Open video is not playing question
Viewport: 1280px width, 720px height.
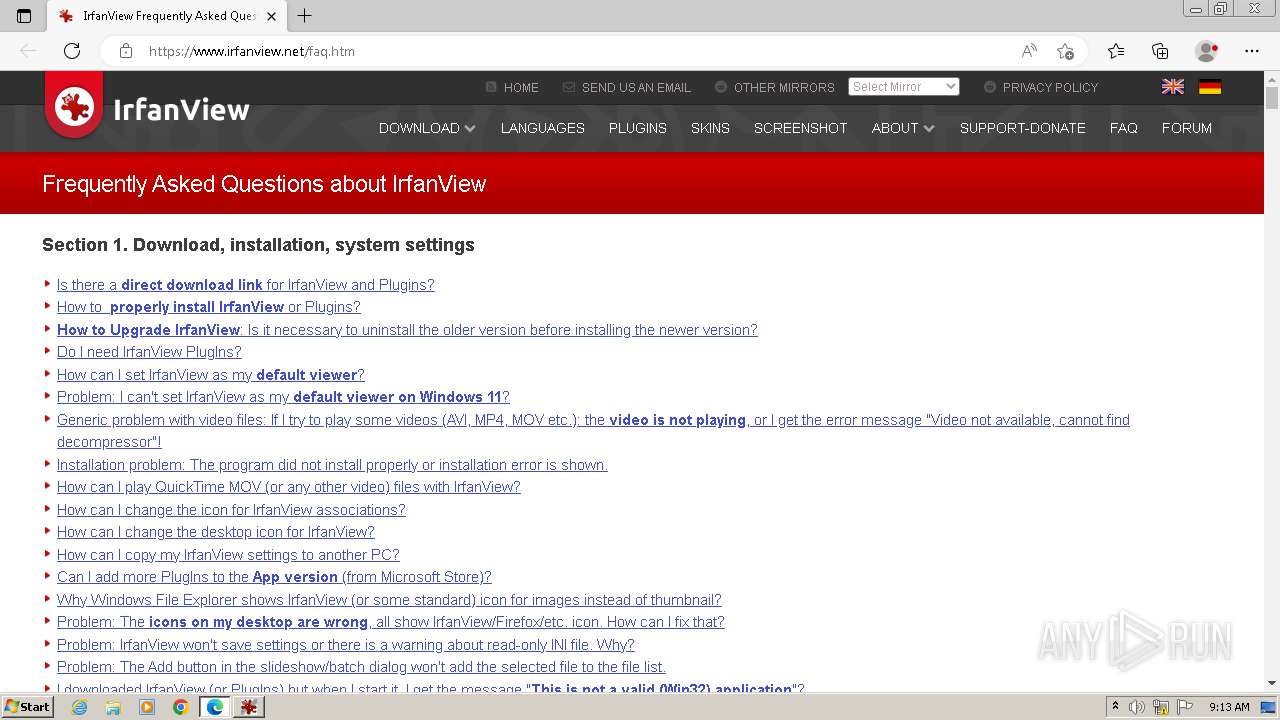pos(593,431)
